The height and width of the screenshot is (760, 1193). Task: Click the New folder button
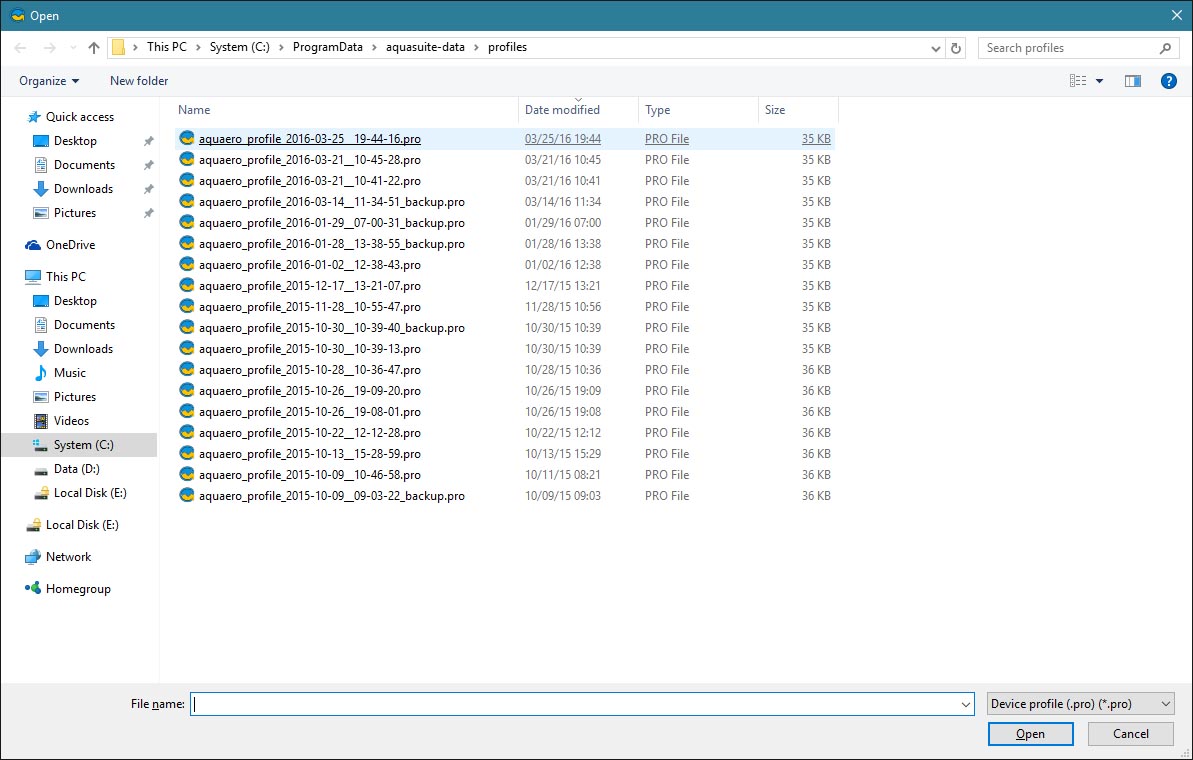139,81
